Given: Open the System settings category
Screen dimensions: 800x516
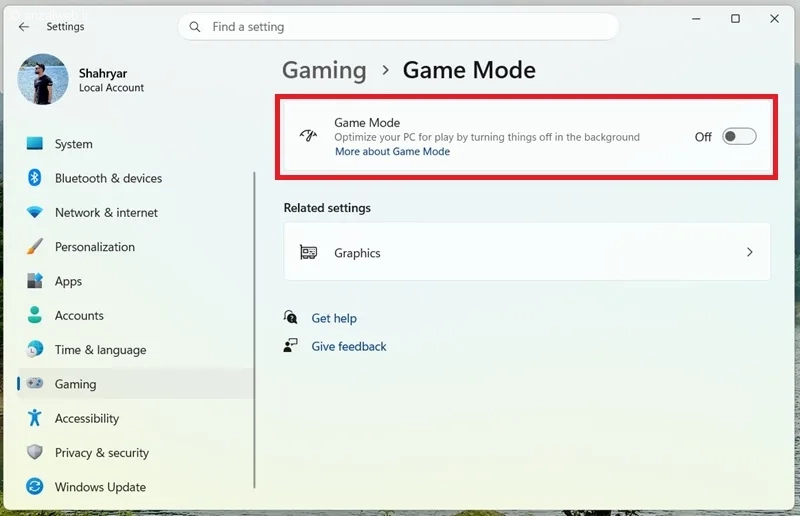Looking at the screenshot, I should click(135, 143).
